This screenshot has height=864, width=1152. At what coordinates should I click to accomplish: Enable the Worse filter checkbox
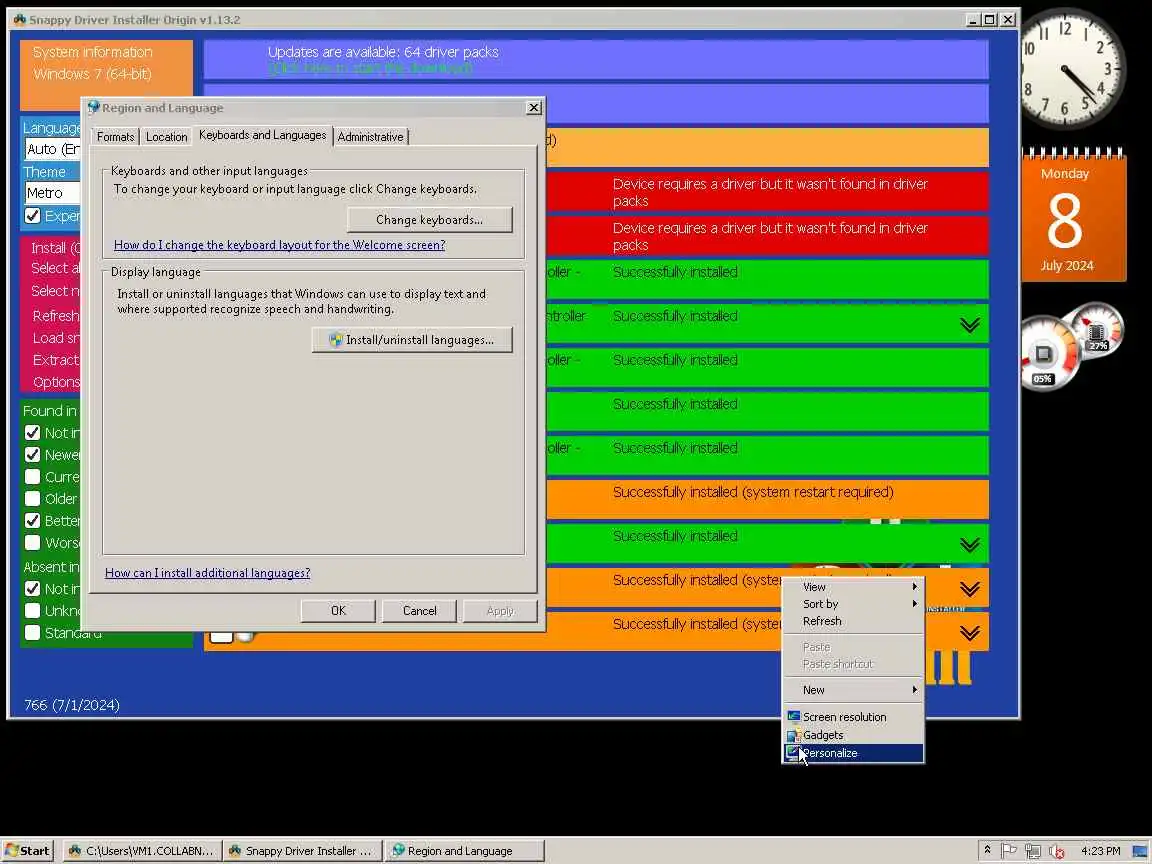coord(32,542)
